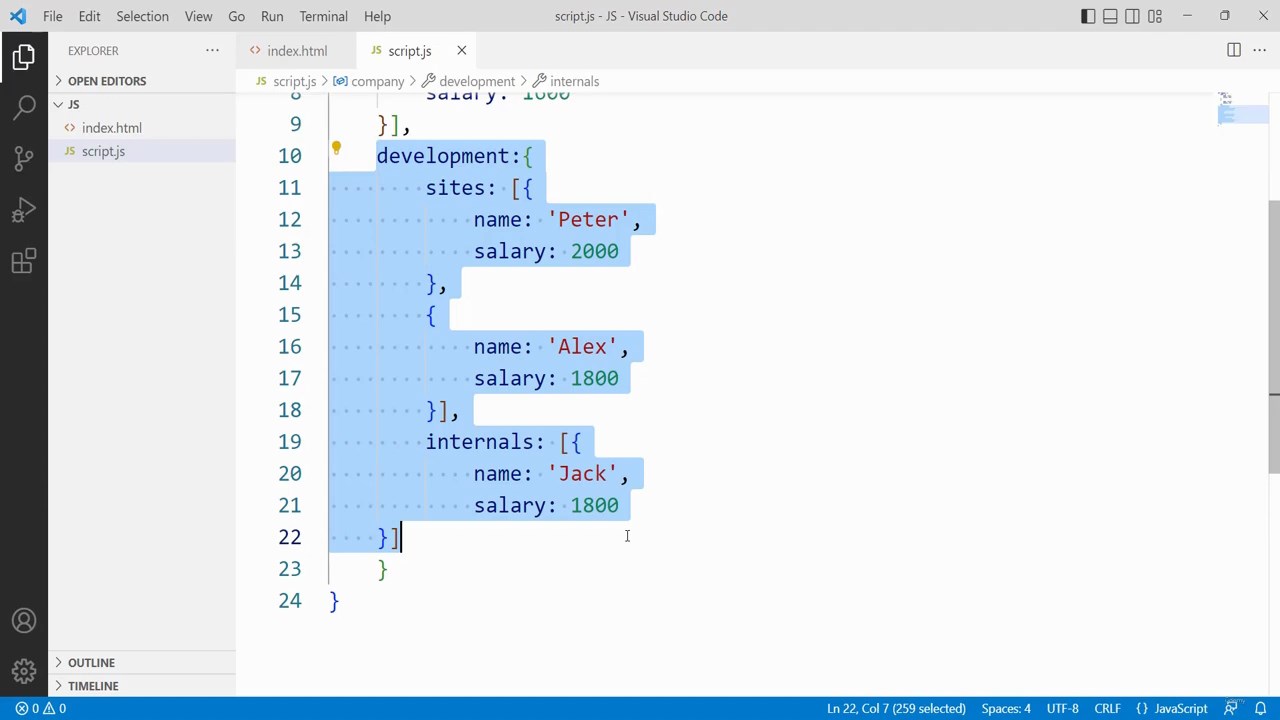Open the Run menu
The image size is (1280, 720).
click(272, 16)
